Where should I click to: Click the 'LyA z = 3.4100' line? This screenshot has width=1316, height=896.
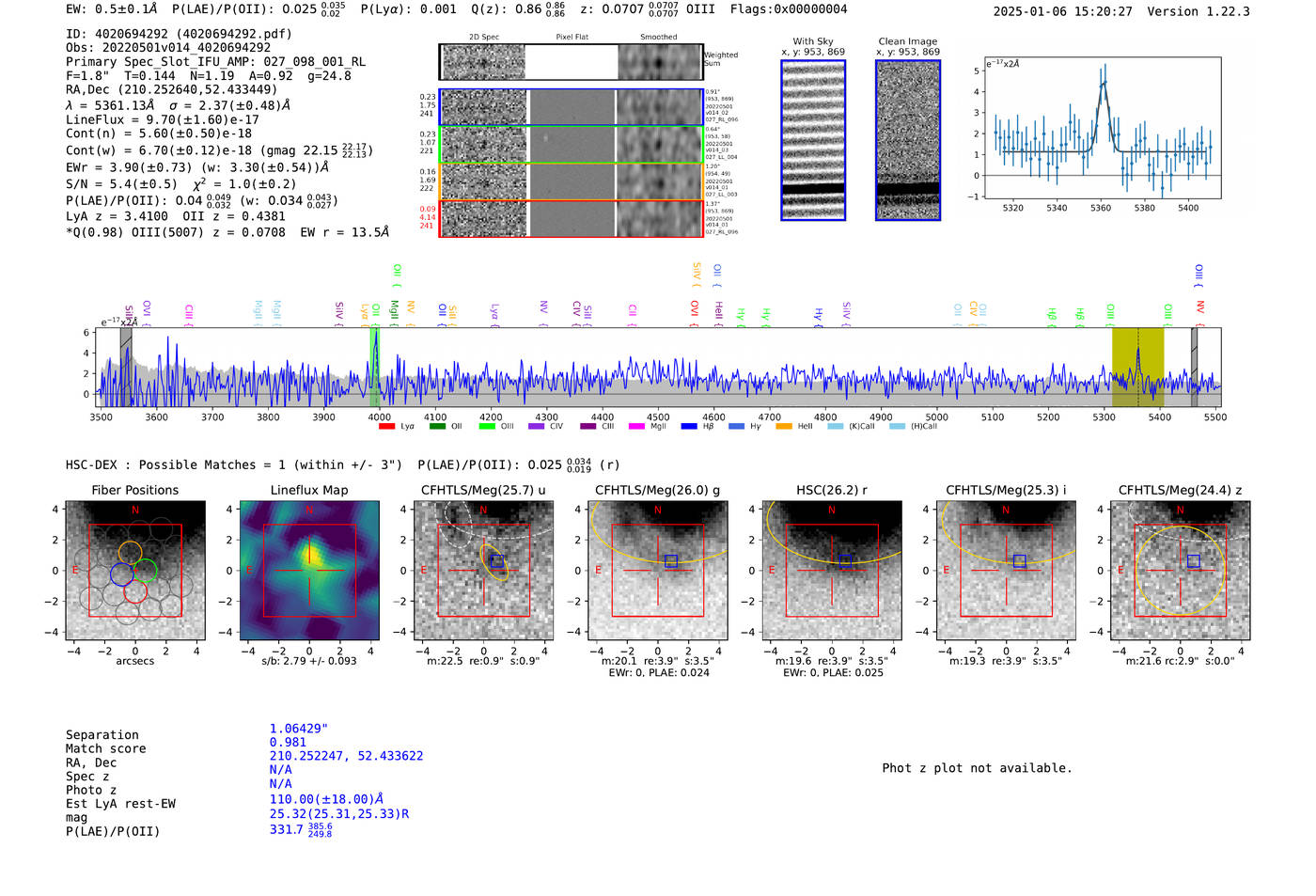pos(117,216)
